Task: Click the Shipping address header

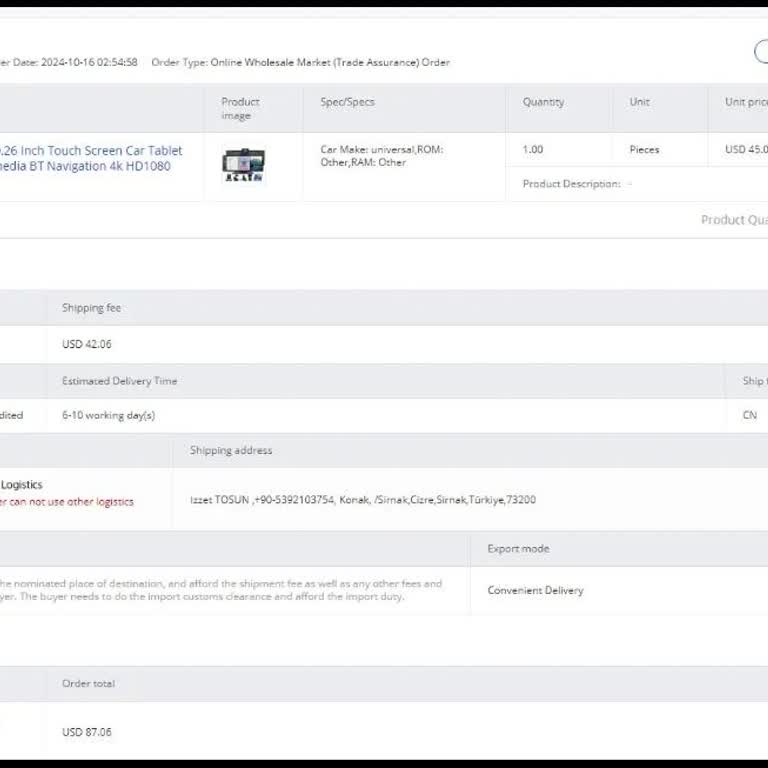Action: click(x=231, y=450)
